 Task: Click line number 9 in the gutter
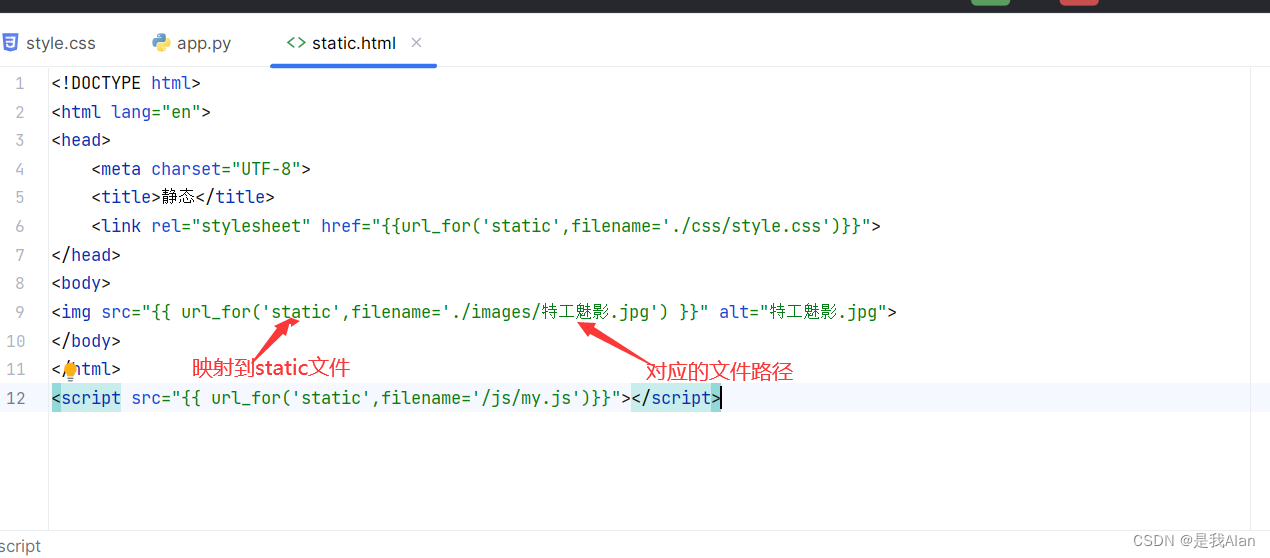tap(20, 312)
